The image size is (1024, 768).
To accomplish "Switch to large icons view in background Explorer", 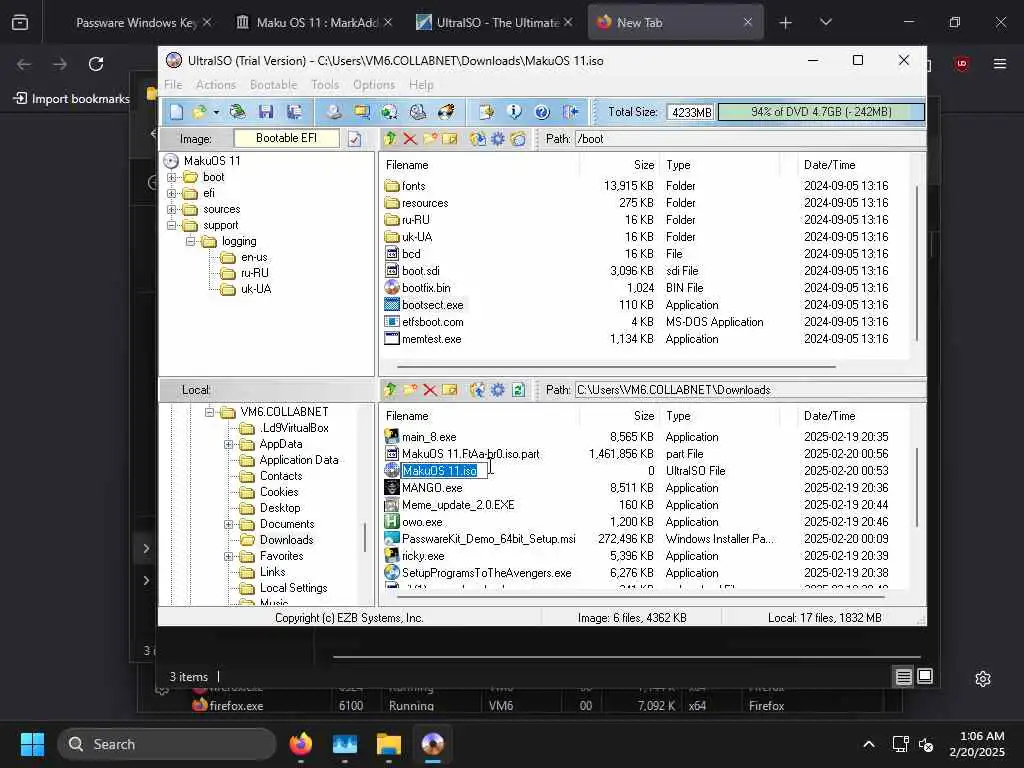I will coord(925,677).
